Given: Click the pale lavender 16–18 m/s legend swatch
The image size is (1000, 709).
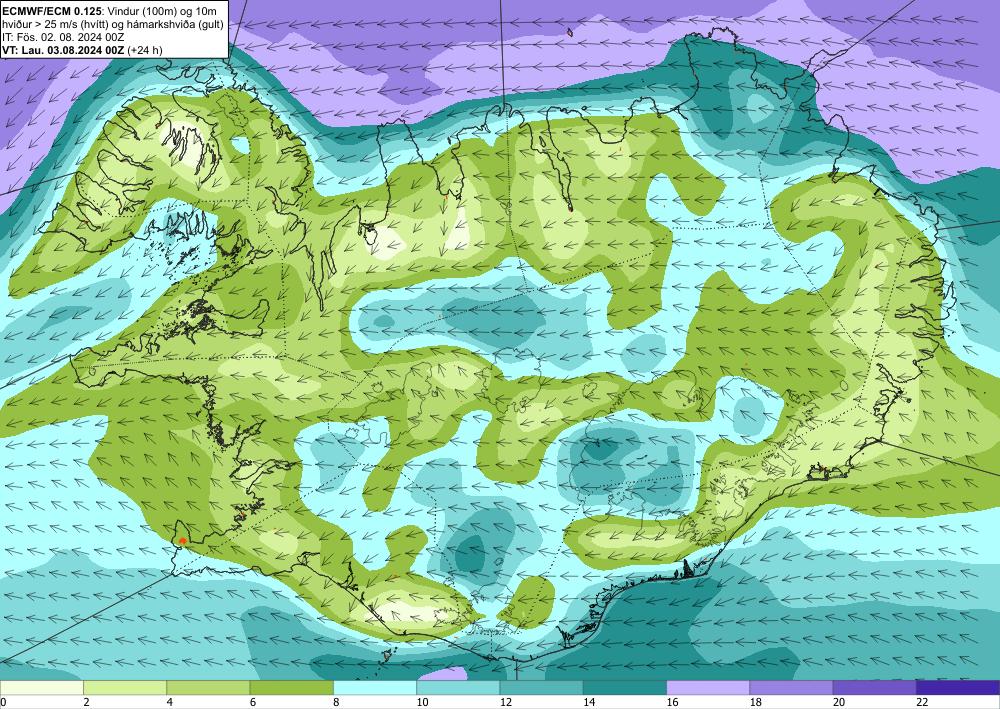Looking at the screenshot, I should pyautogui.click(x=708, y=687).
